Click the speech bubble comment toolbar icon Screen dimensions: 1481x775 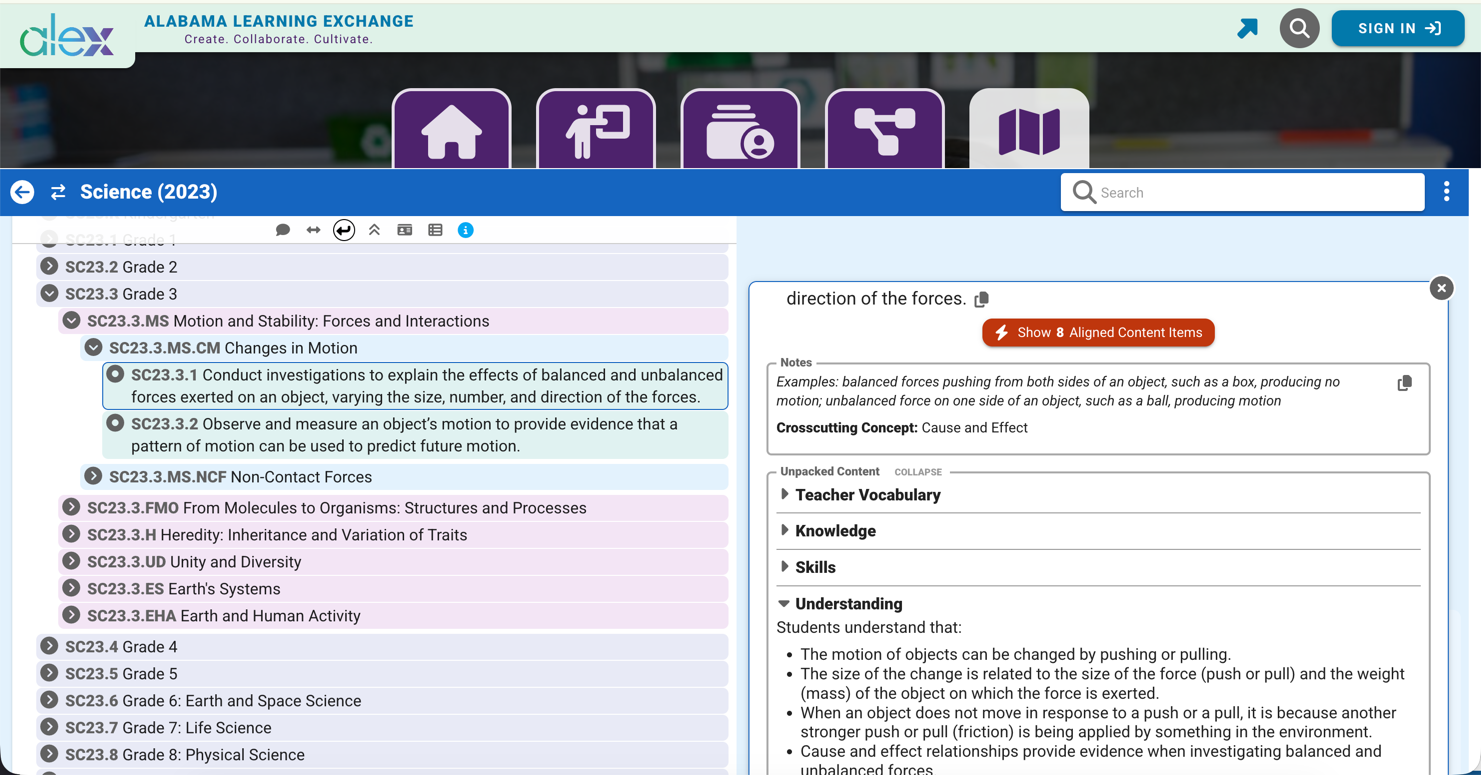(283, 230)
